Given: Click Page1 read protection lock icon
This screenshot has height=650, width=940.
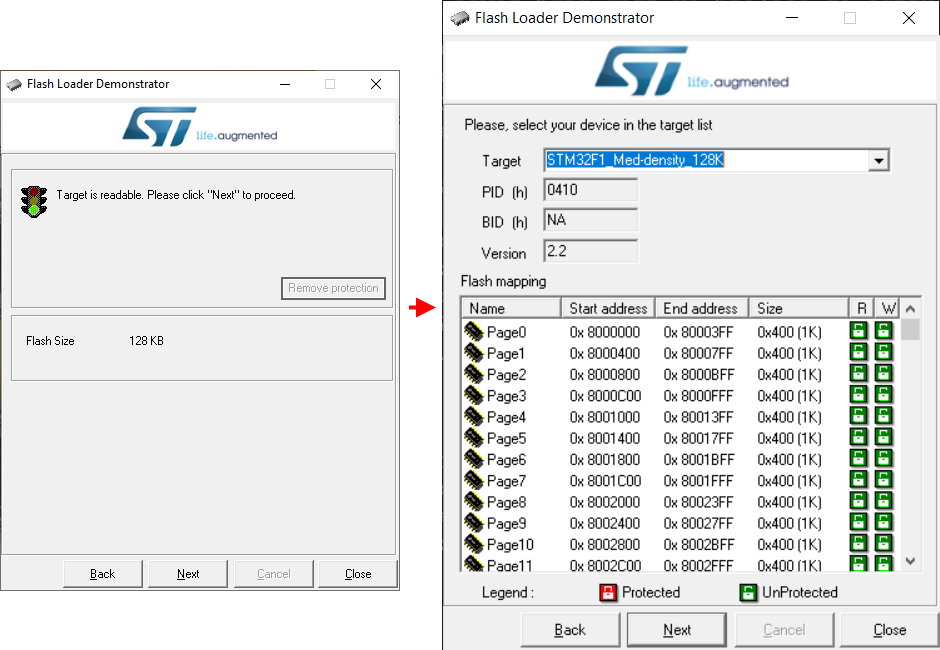Looking at the screenshot, I should (858, 352).
